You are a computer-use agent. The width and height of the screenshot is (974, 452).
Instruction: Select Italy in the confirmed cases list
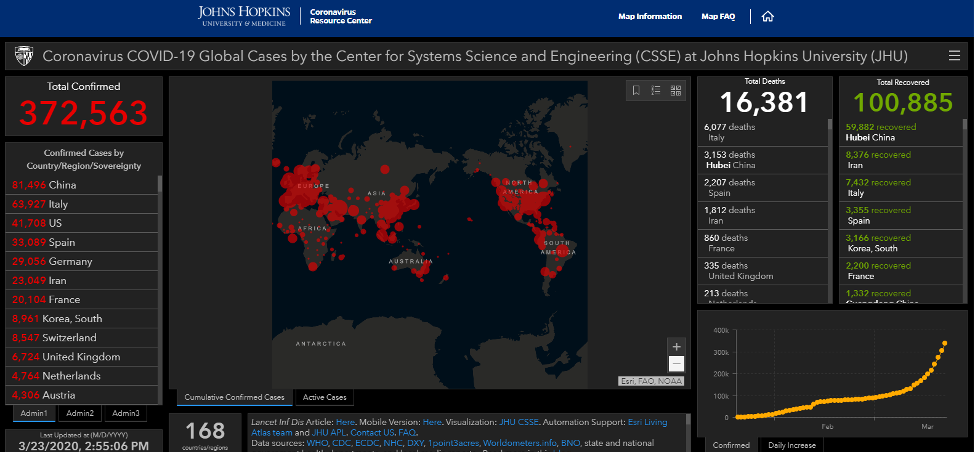tap(82, 204)
